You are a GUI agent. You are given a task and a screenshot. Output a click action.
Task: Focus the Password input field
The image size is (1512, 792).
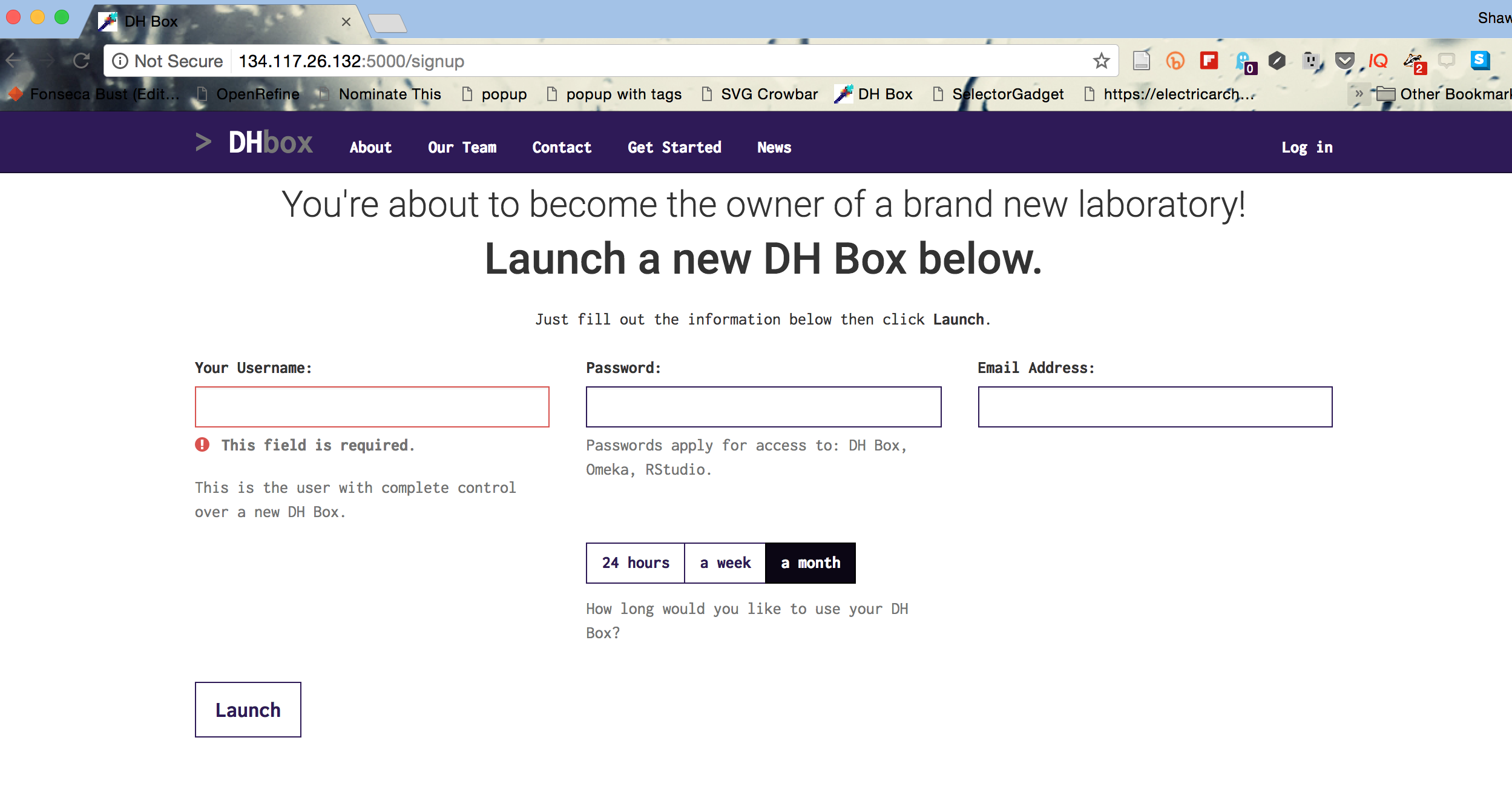(763, 407)
